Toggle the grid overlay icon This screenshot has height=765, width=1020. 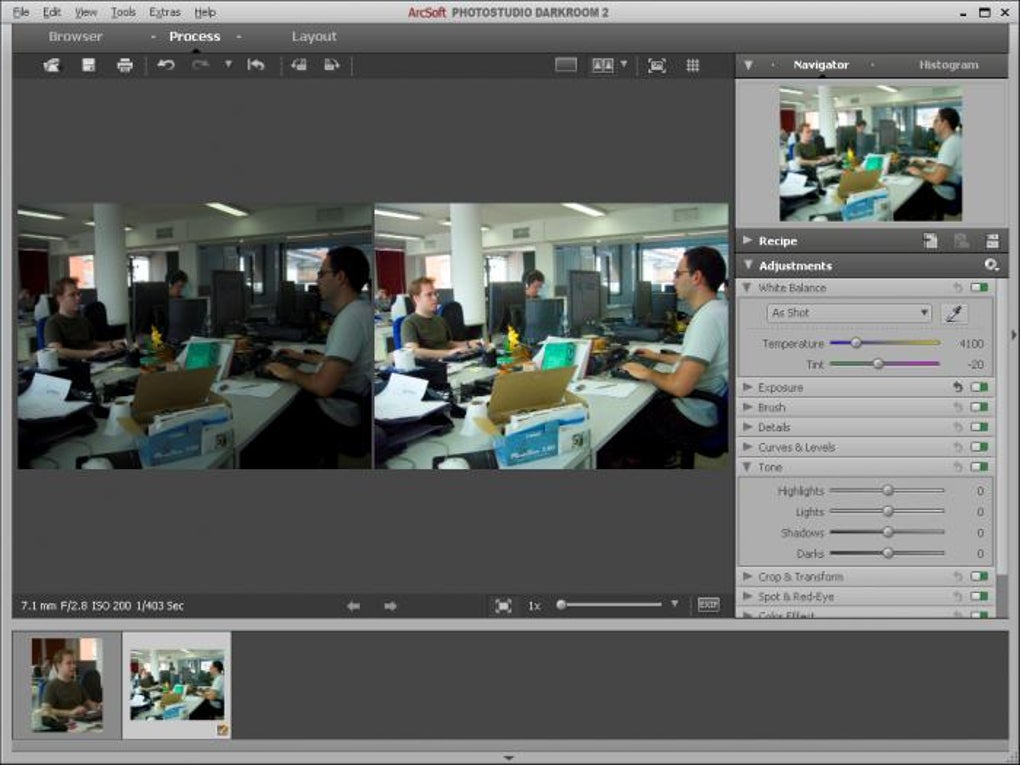click(x=693, y=65)
